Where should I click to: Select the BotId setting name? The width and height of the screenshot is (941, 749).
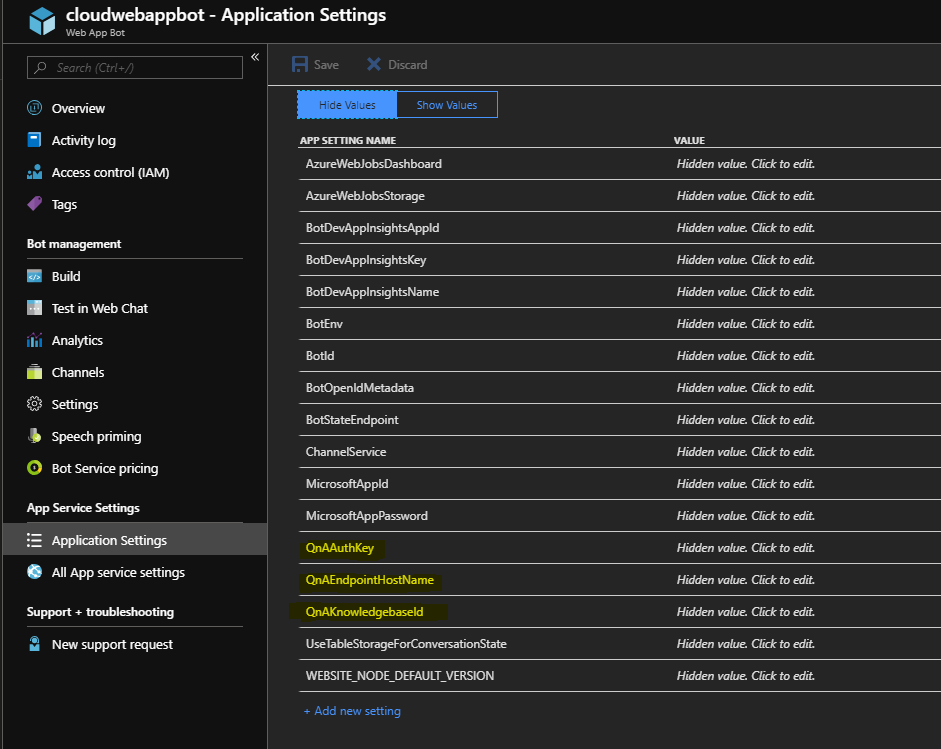[x=320, y=355]
